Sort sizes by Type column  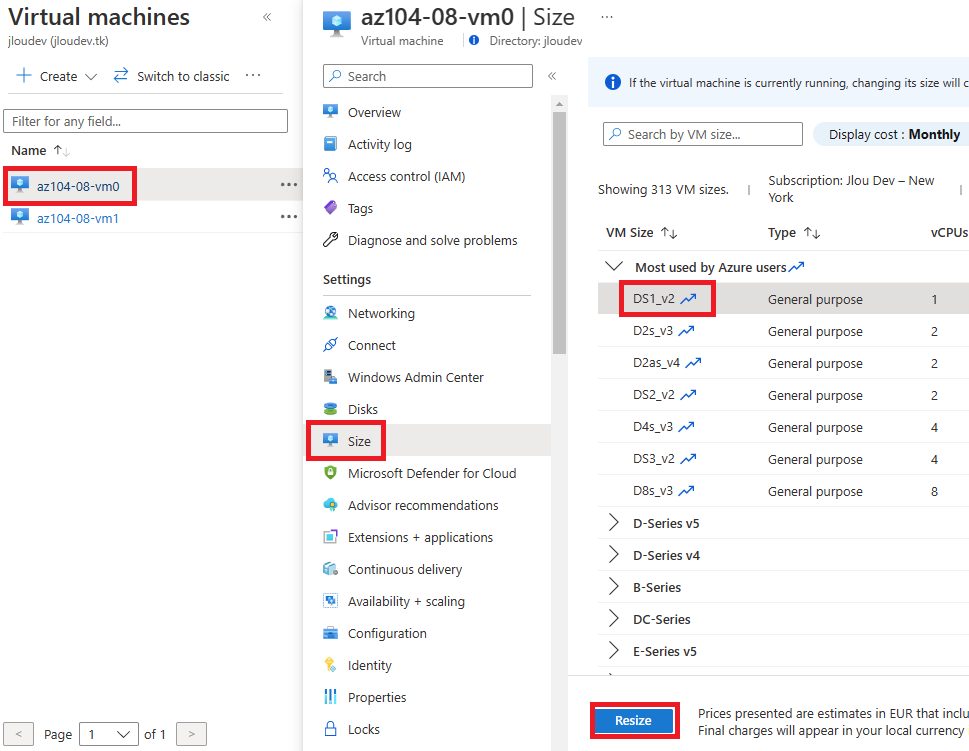pos(793,233)
